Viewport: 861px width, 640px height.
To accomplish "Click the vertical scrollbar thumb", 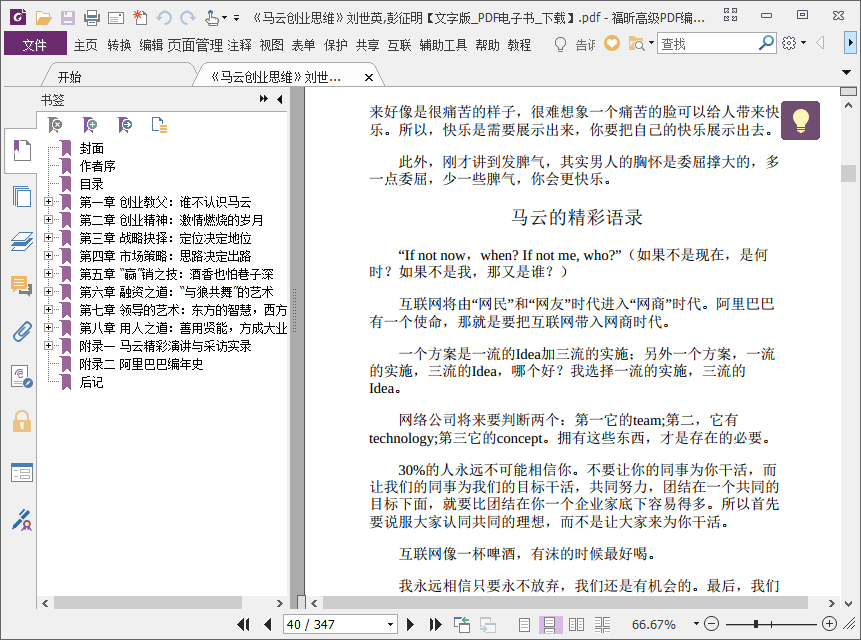I will click(x=848, y=173).
